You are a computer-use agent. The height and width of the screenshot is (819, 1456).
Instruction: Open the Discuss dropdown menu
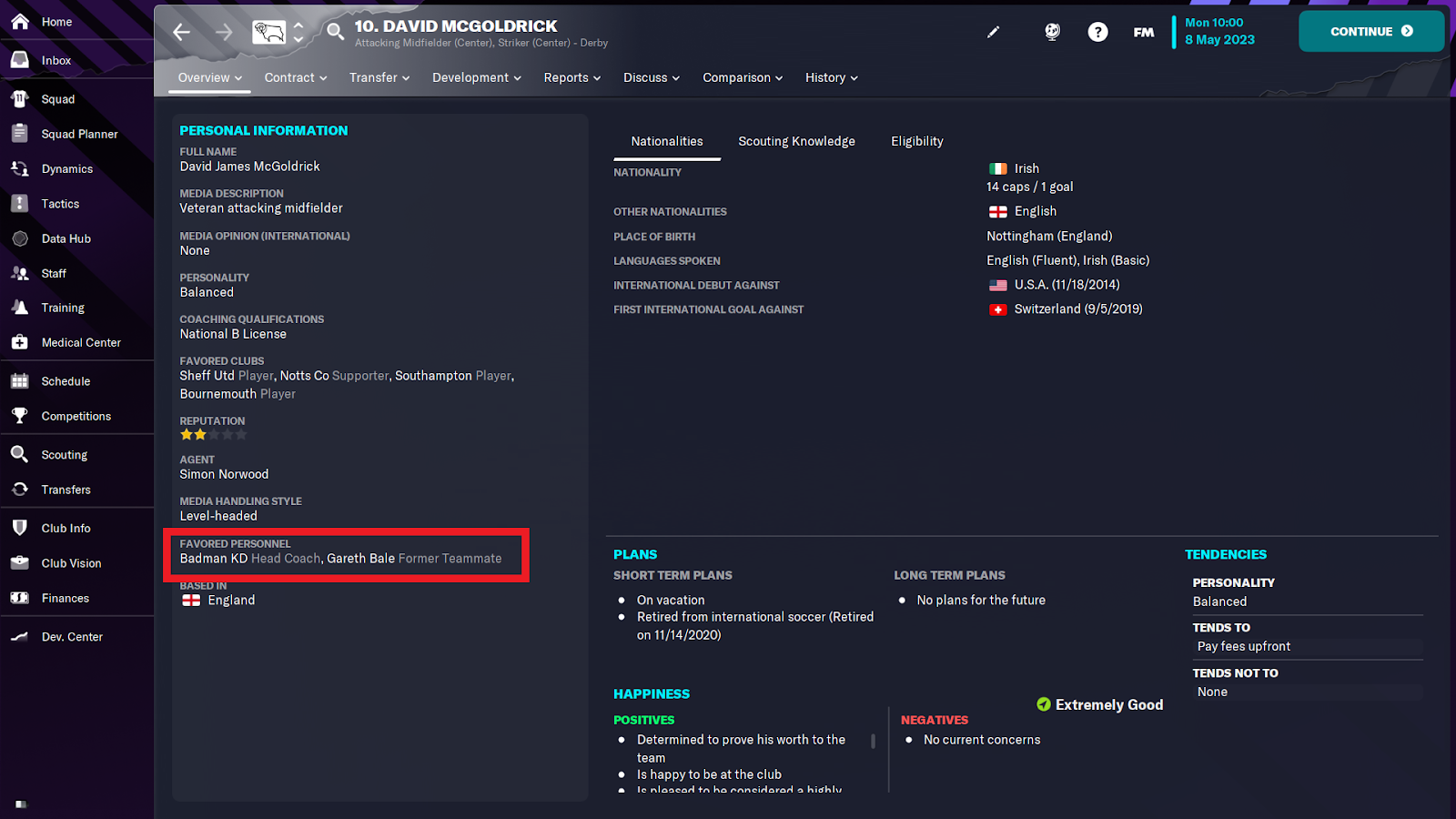coord(652,78)
